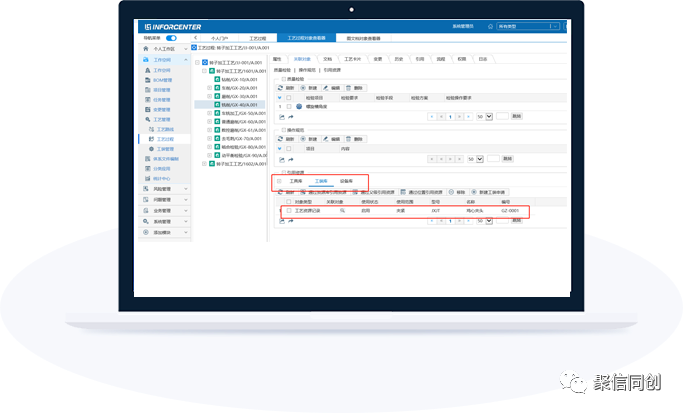
Task: Open the type dropdown in header
Action: [x=528, y=27]
